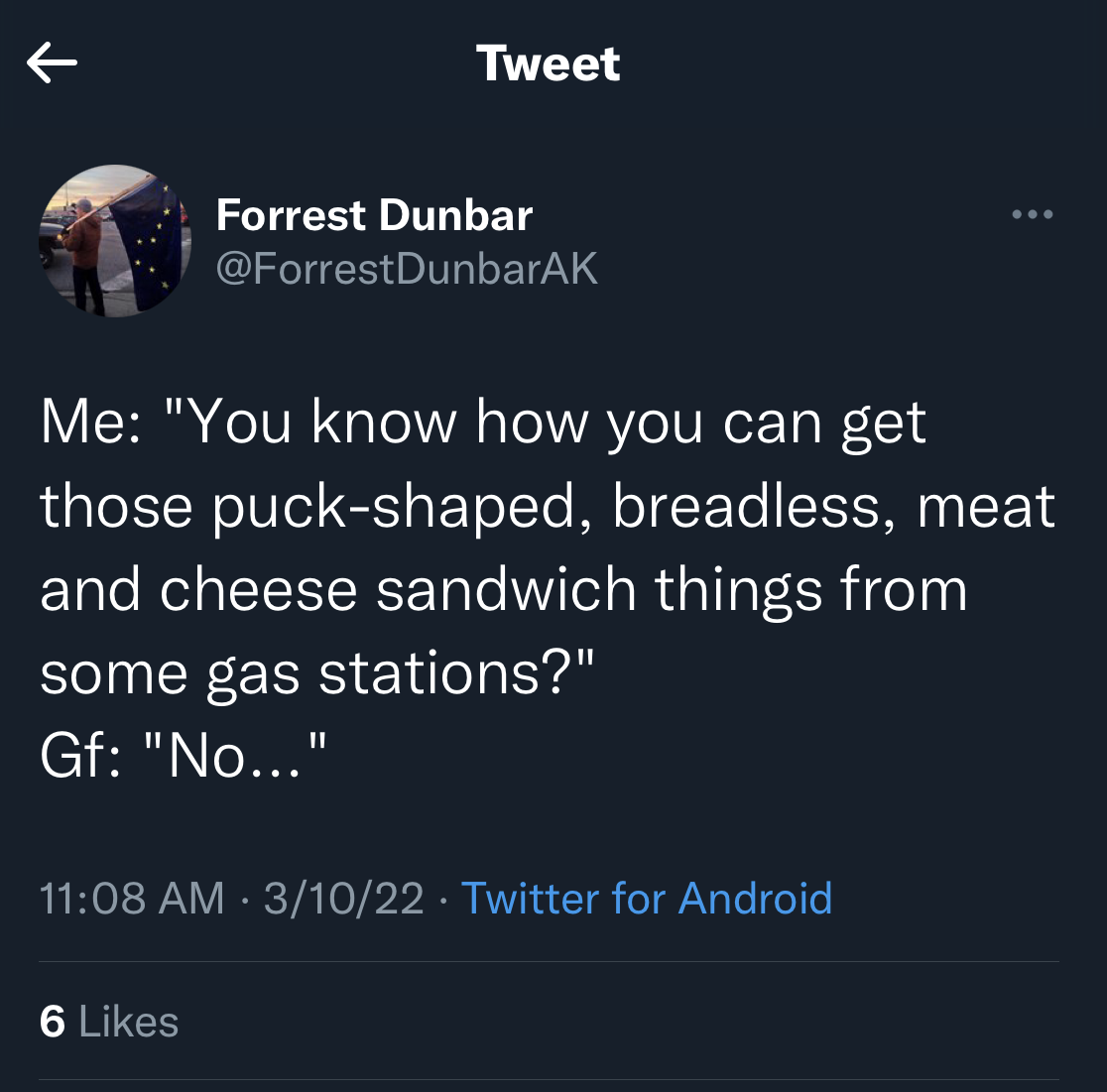The width and height of the screenshot is (1107, 1092).
Task: View the 6 Likes list
Action: click(109, 1022)
